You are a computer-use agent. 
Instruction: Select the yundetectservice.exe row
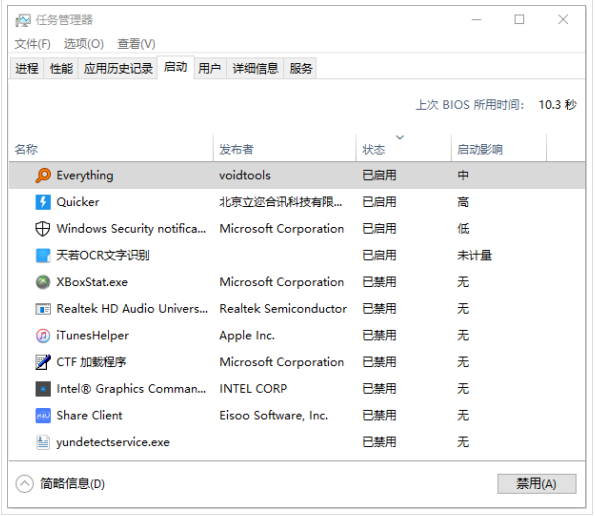[297, 442]
